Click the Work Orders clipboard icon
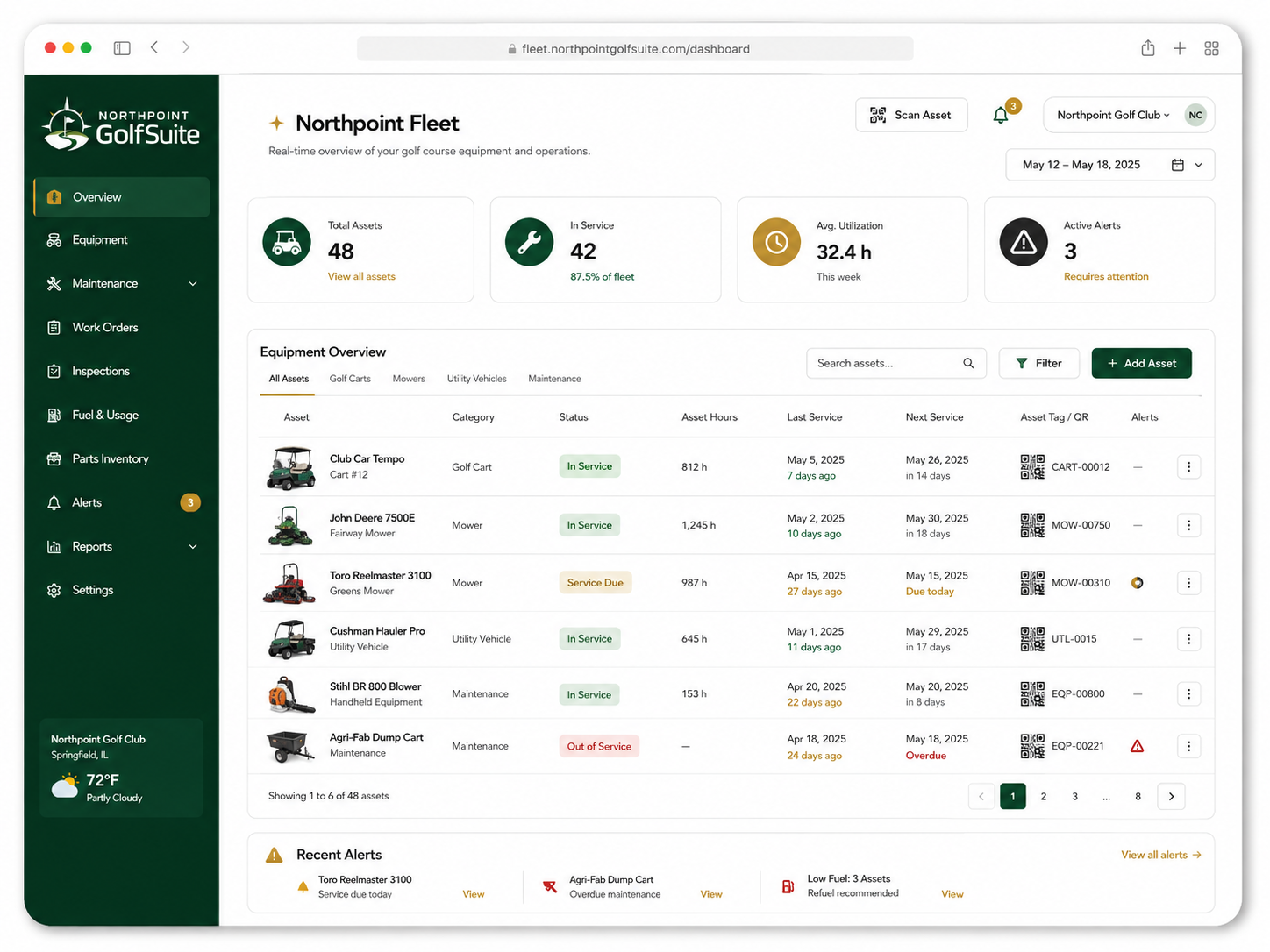Viewport: 1270px width, 952px height. pos(54,328)
